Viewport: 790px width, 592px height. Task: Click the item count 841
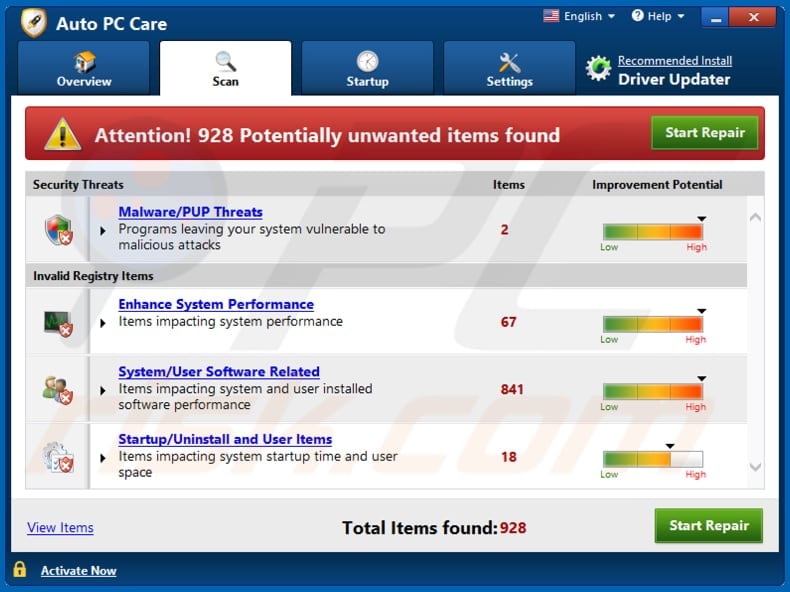click(512, 389)
